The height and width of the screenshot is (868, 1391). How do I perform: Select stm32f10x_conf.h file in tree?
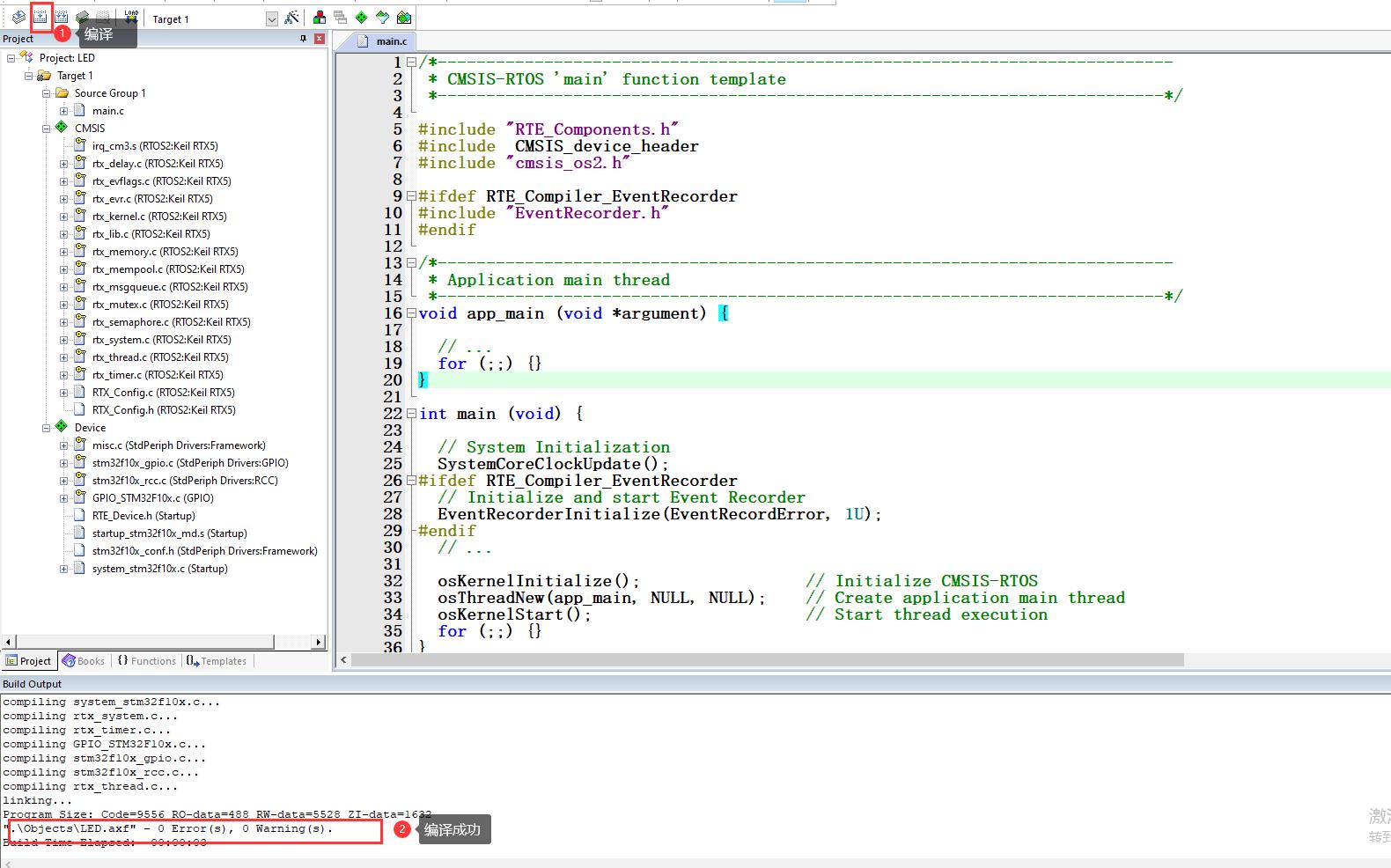pos(204,551)
